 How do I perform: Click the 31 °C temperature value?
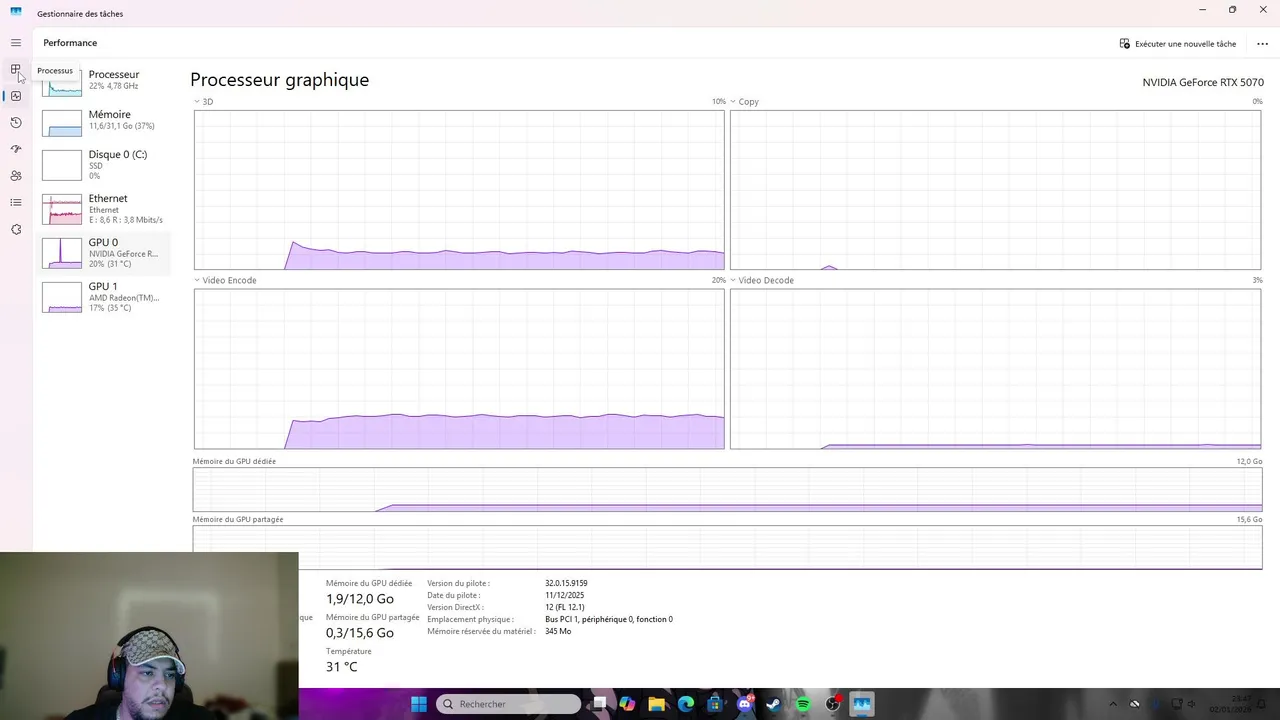(x=341, y=667)
